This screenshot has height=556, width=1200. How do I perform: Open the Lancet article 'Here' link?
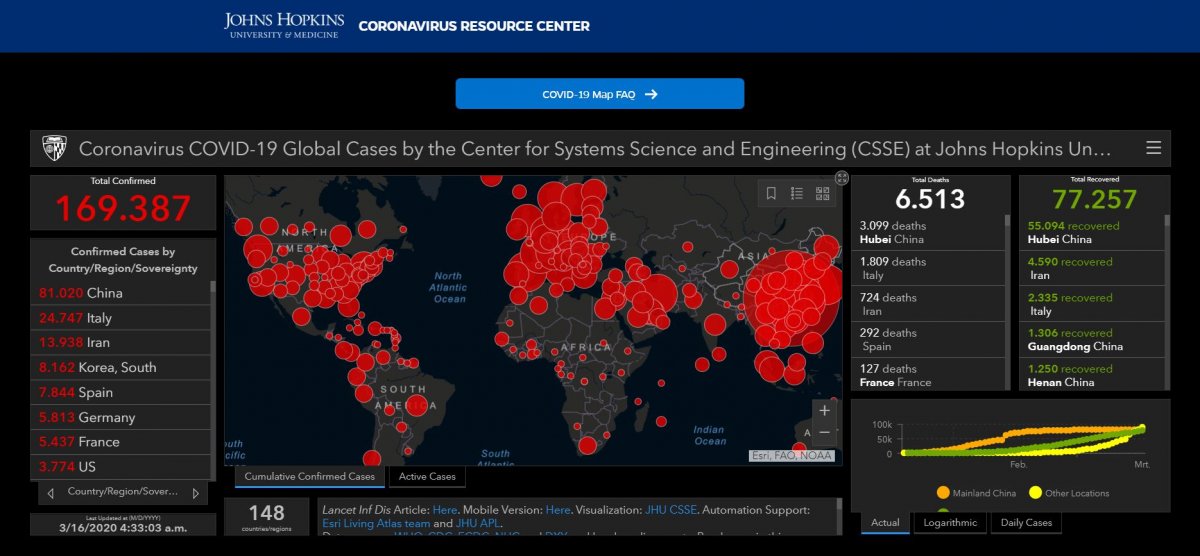(x=445, y=510)
